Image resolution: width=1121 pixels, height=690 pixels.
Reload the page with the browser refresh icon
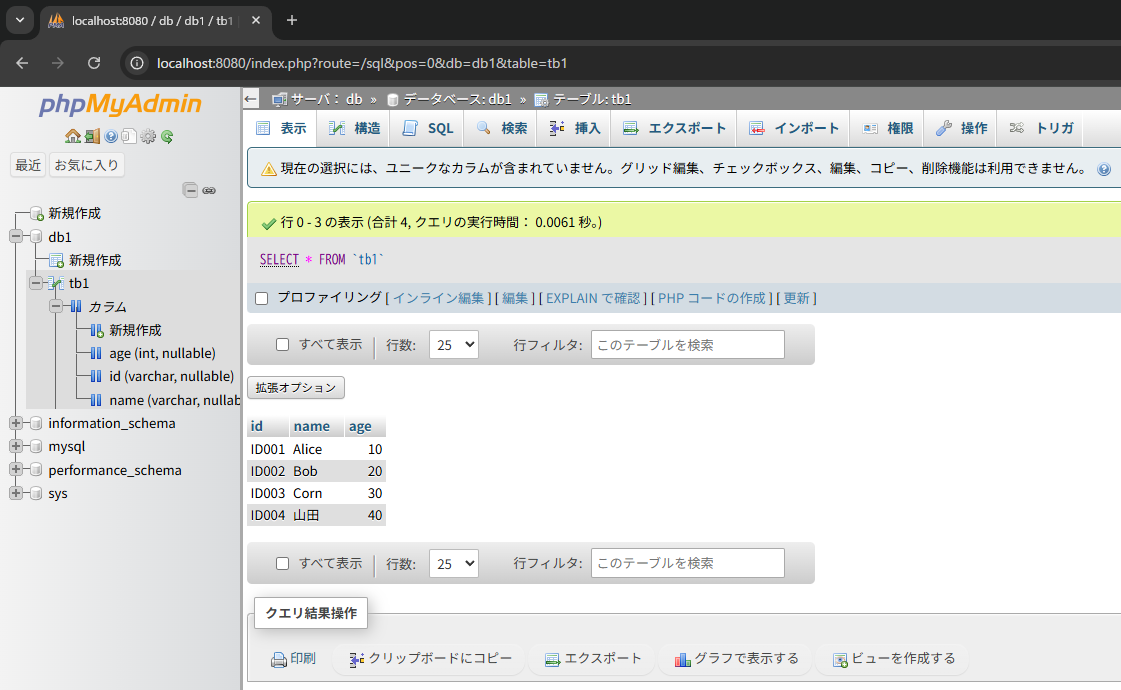94,62
